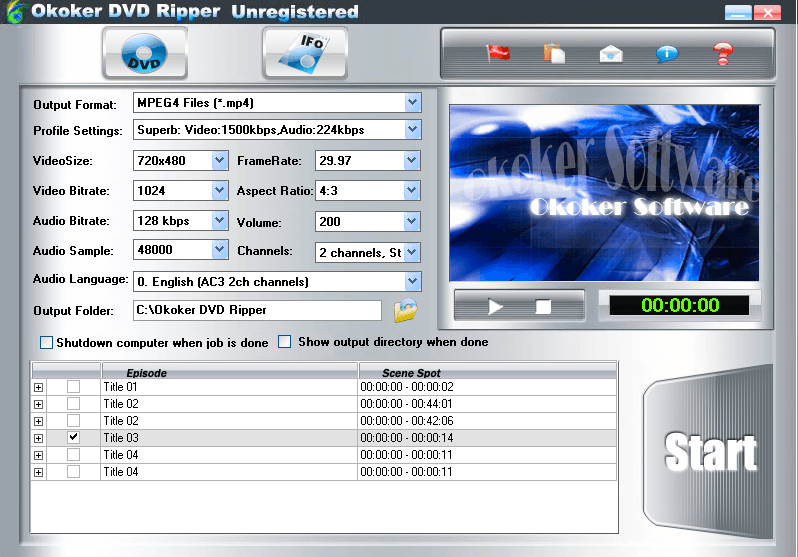Open the Profile Settings dropdown

[x=413, y=130]
